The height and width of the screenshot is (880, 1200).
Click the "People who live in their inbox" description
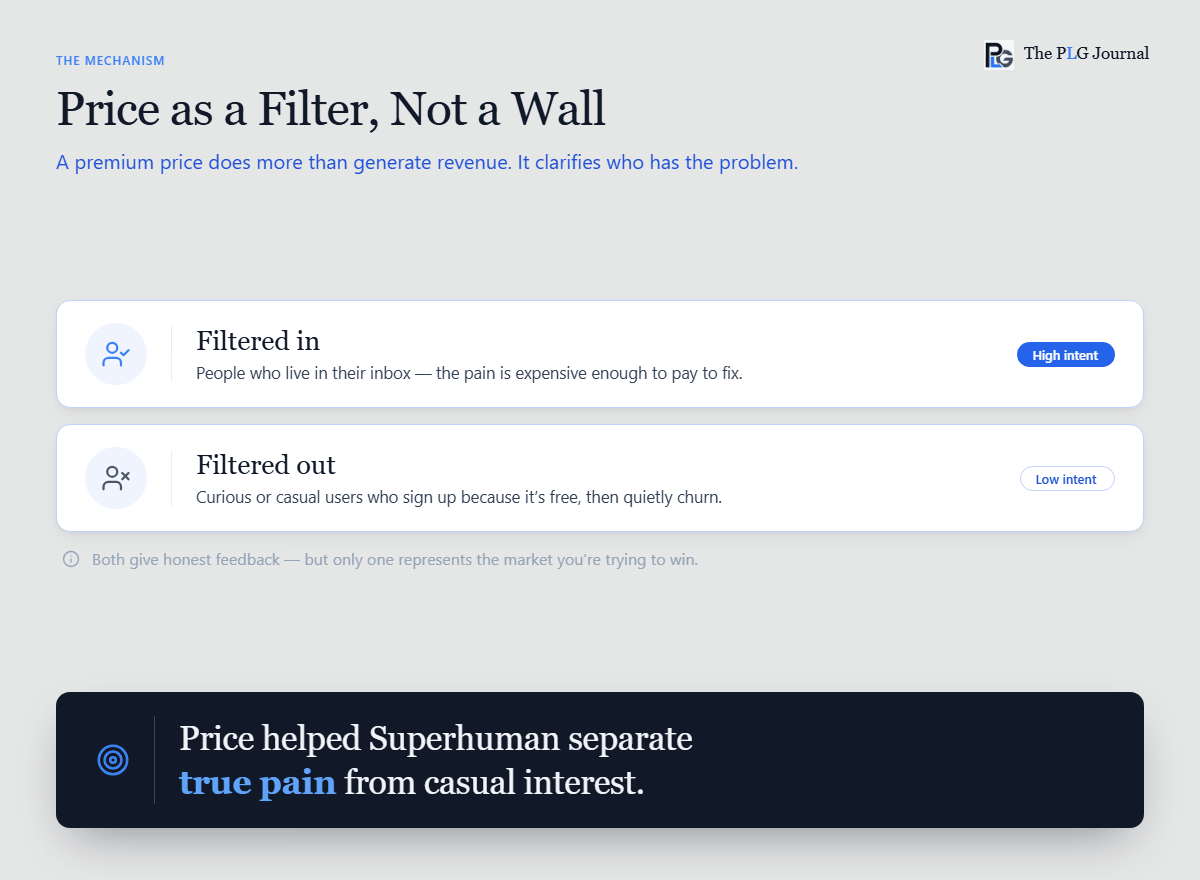click(469, 373)
